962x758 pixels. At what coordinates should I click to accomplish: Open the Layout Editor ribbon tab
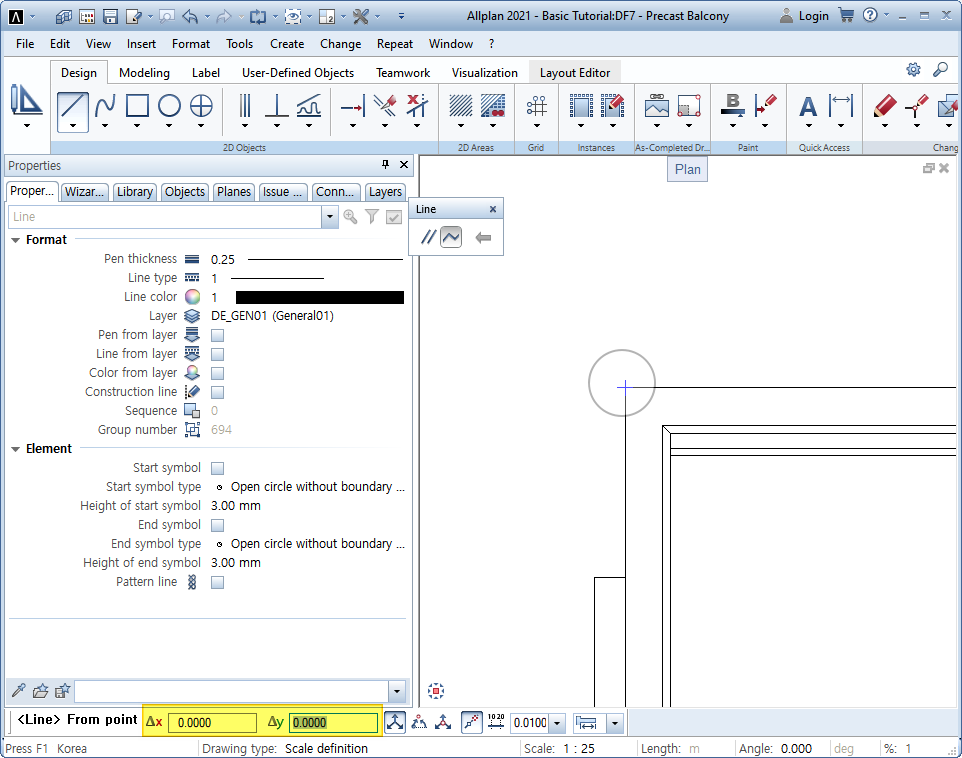point(575,73)
